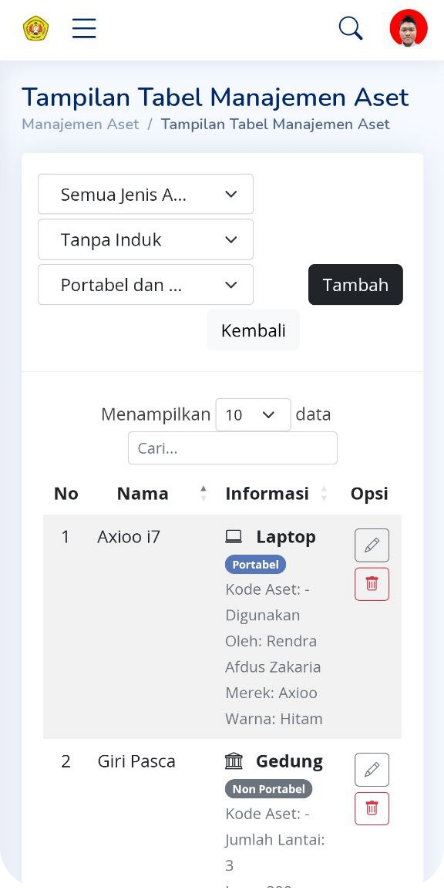
Task: Click the university logo icon
Action: [36, 28]
